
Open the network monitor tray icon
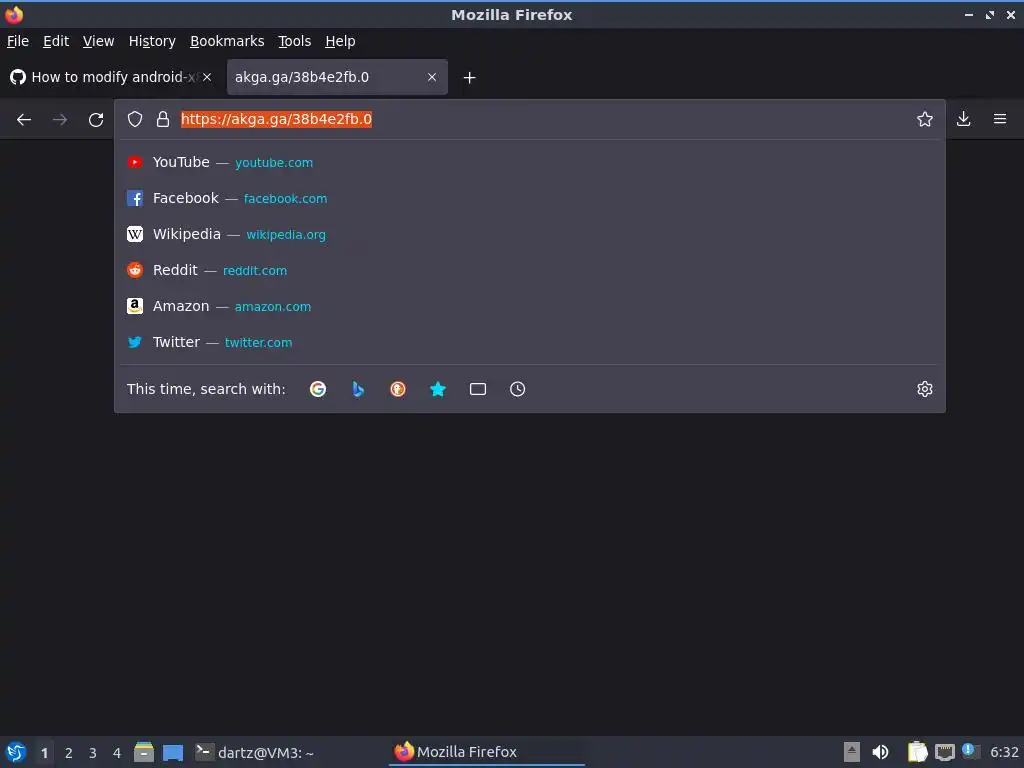tap(944, 752)
